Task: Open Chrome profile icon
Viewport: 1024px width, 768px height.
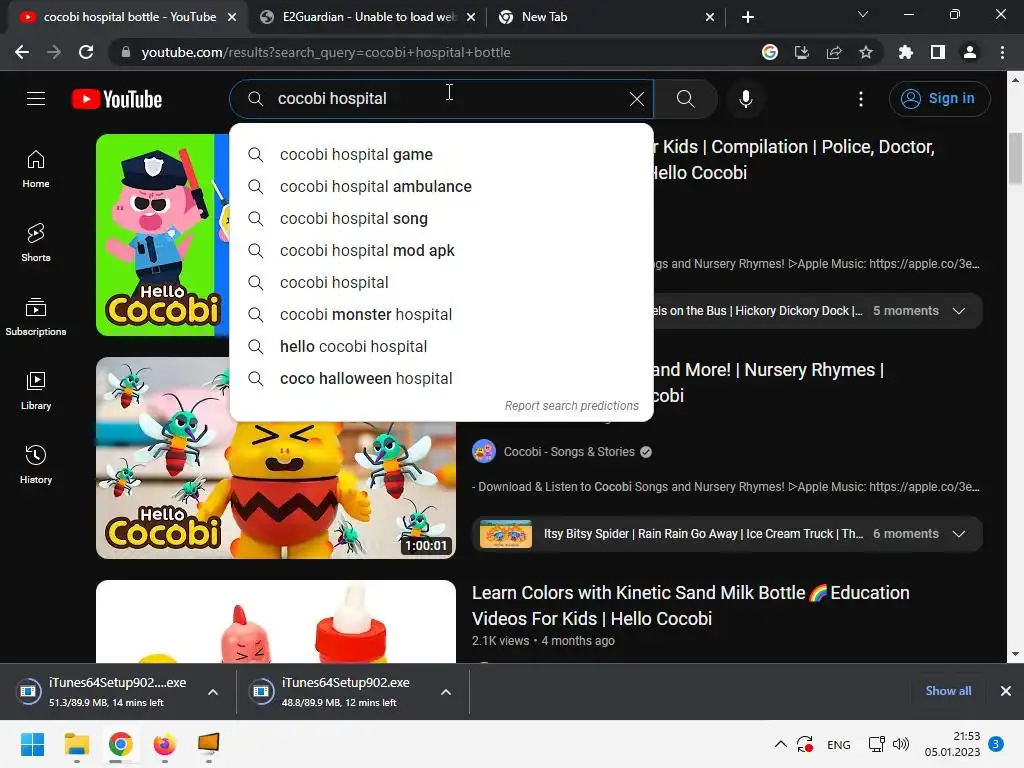Action: click(x=970, y=52)
